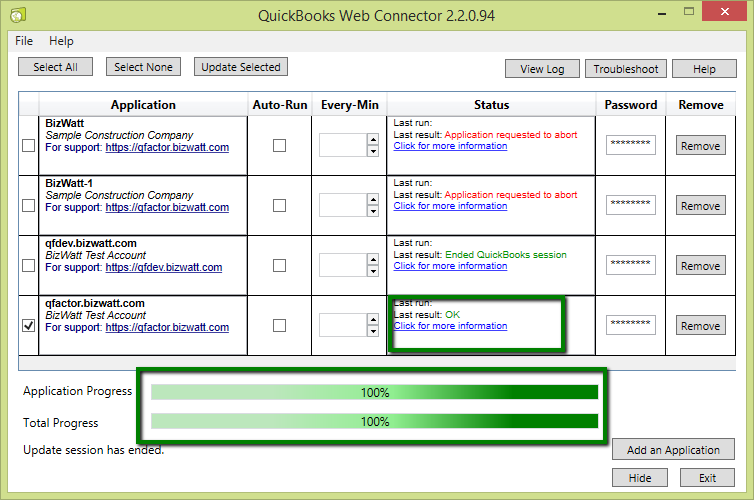Decrease Every-Min value for qfactor.bizwatt.com
This screenshot has width=754, height=500.
pyautogui.click(x=373, y=331)
